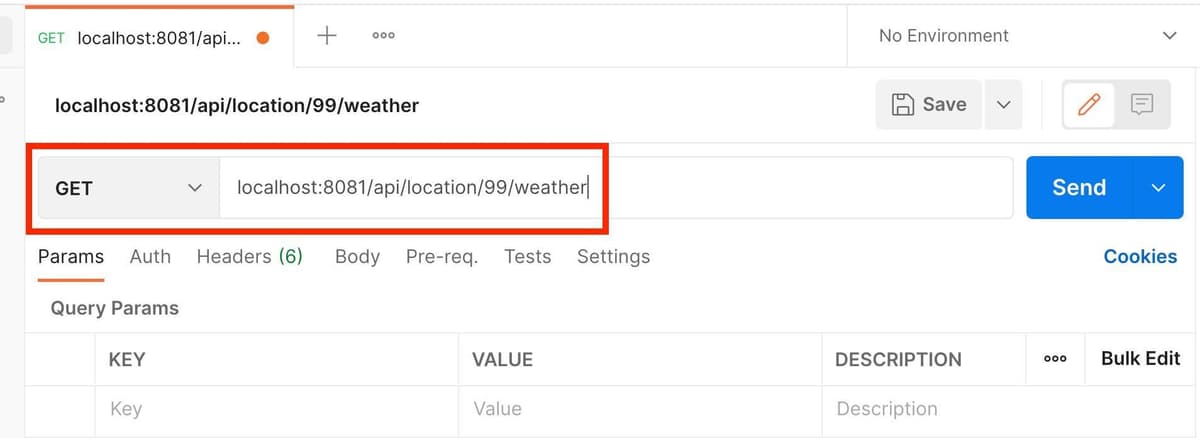The image size is (1200, 438).
Task: Click the orange unsaved dot on tab
Action: point(263,39)
